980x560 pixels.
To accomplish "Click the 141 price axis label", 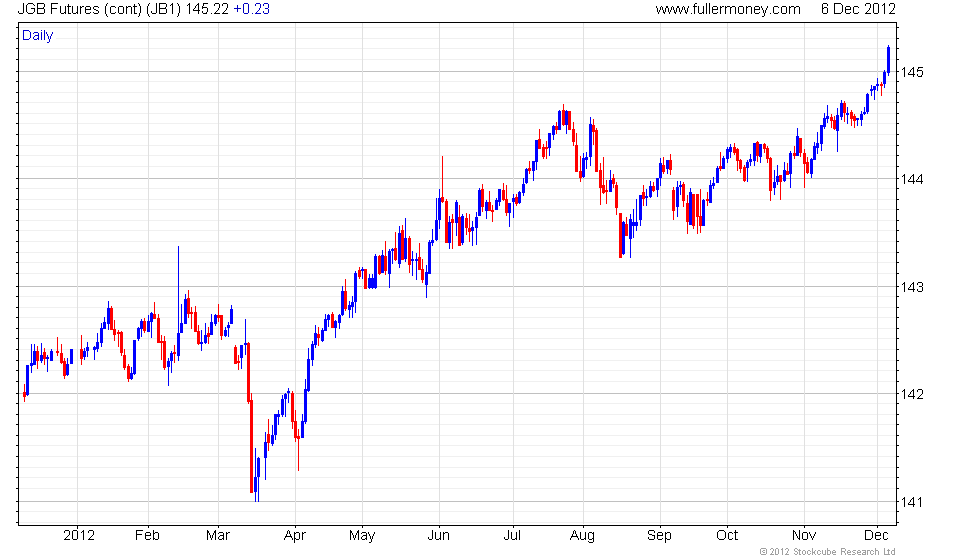I will pos(911,502).
